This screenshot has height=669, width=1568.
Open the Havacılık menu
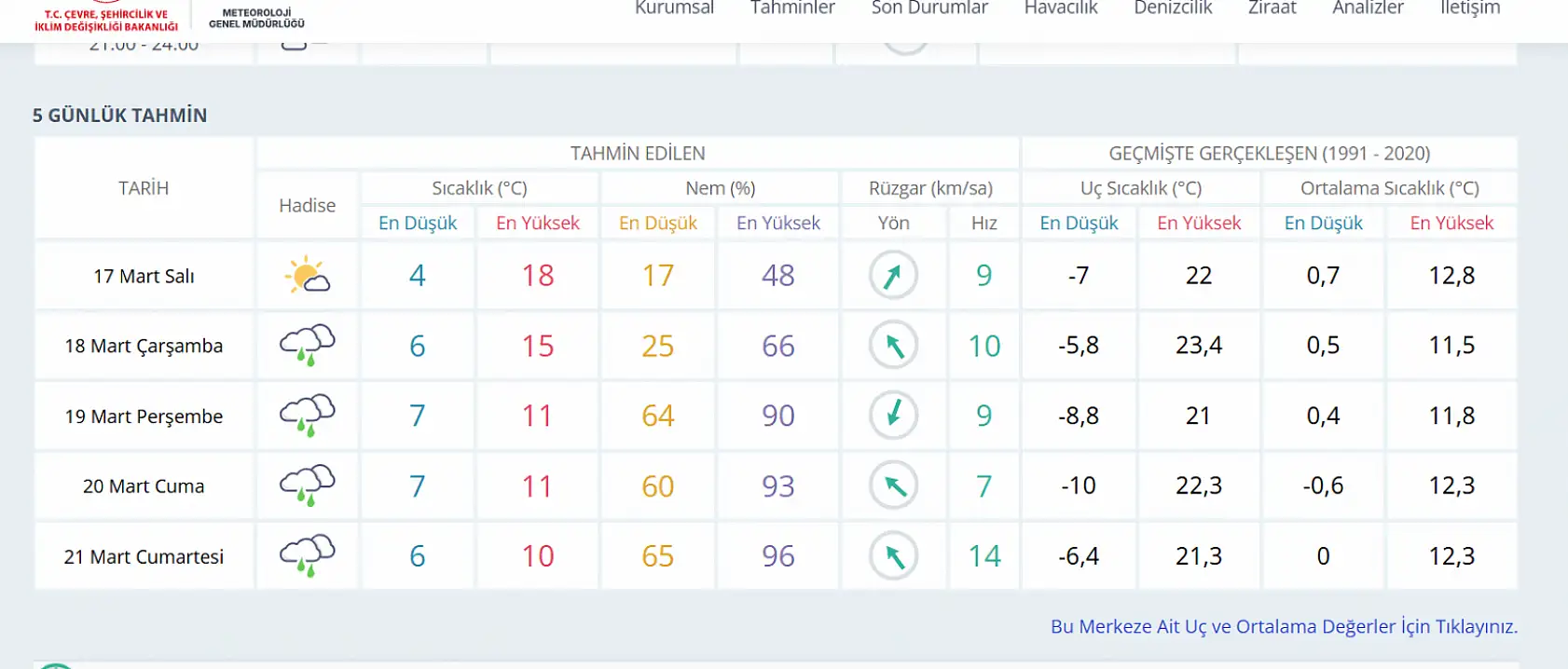pyautogui.click(x=1061, y=8)
